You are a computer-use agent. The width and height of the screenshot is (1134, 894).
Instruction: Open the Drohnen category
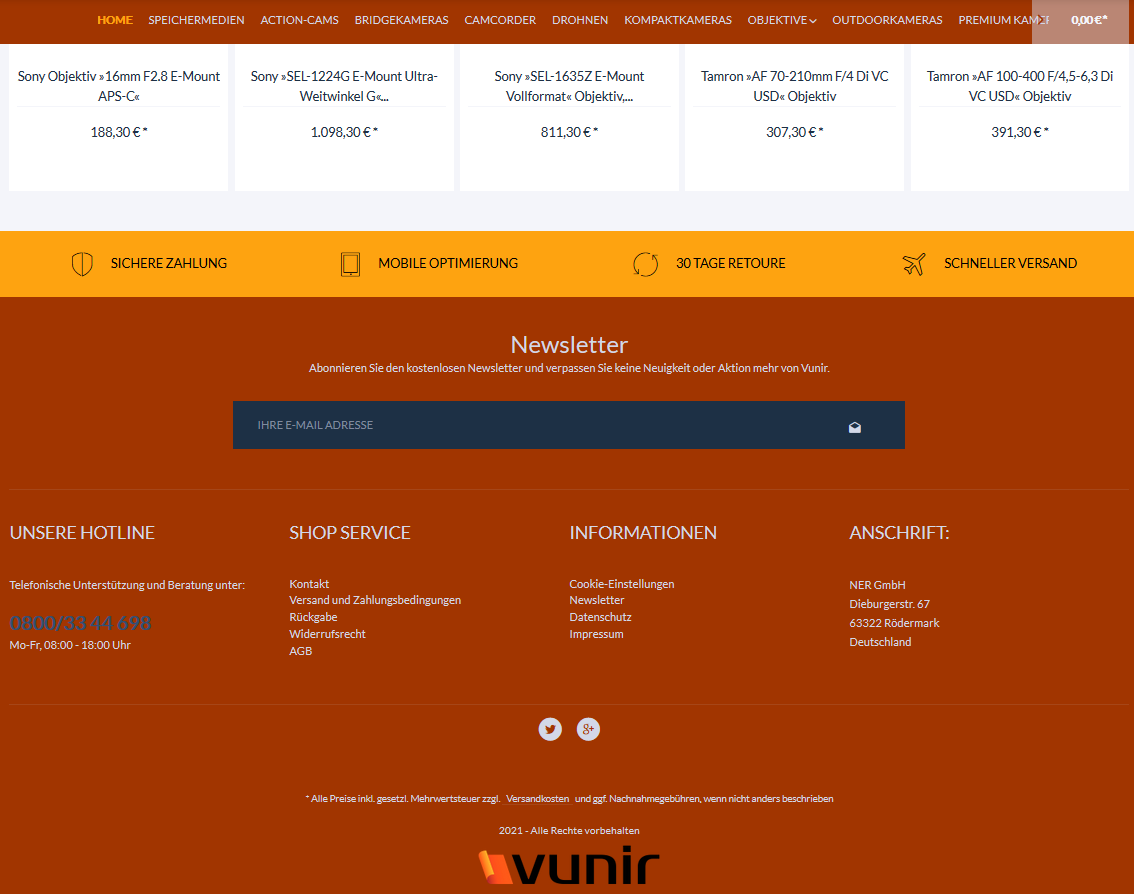tap(580, 20)
